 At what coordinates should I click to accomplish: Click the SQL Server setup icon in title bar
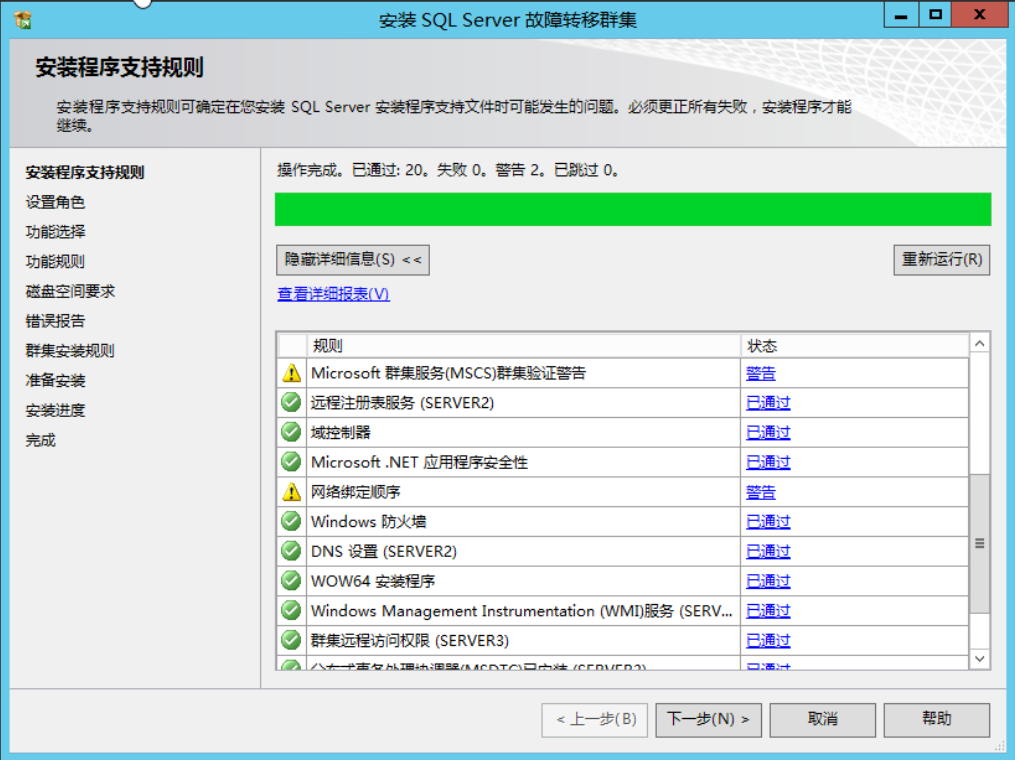pyautogui.click(x=23, y=20)
